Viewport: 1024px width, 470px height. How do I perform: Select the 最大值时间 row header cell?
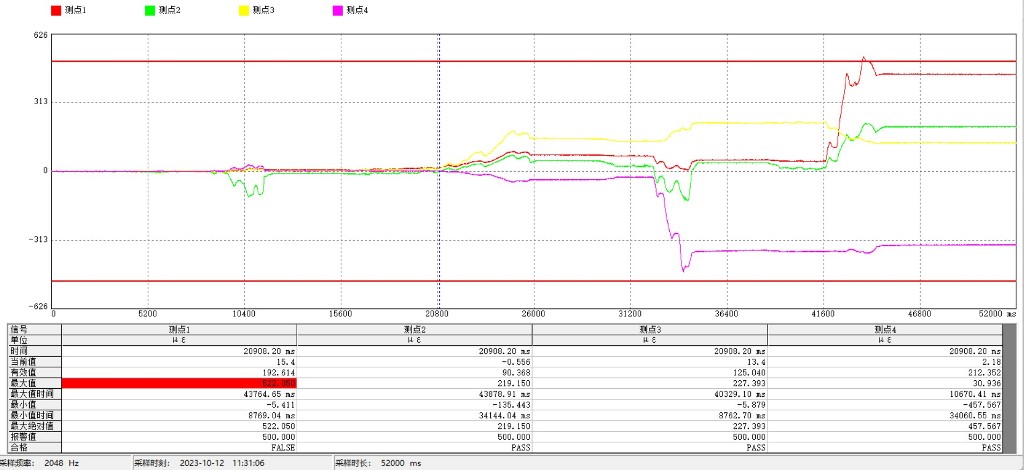coord(34,394)
